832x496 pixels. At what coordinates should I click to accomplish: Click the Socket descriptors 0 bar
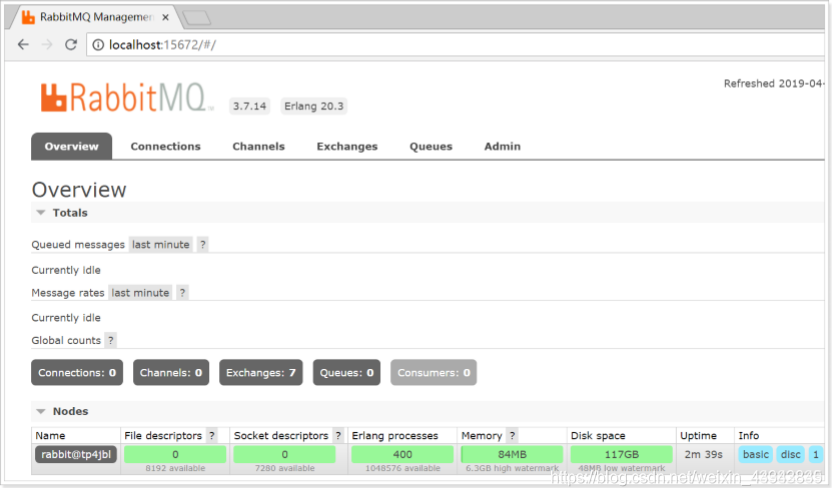pyautogui.click(x=284, y=454)
